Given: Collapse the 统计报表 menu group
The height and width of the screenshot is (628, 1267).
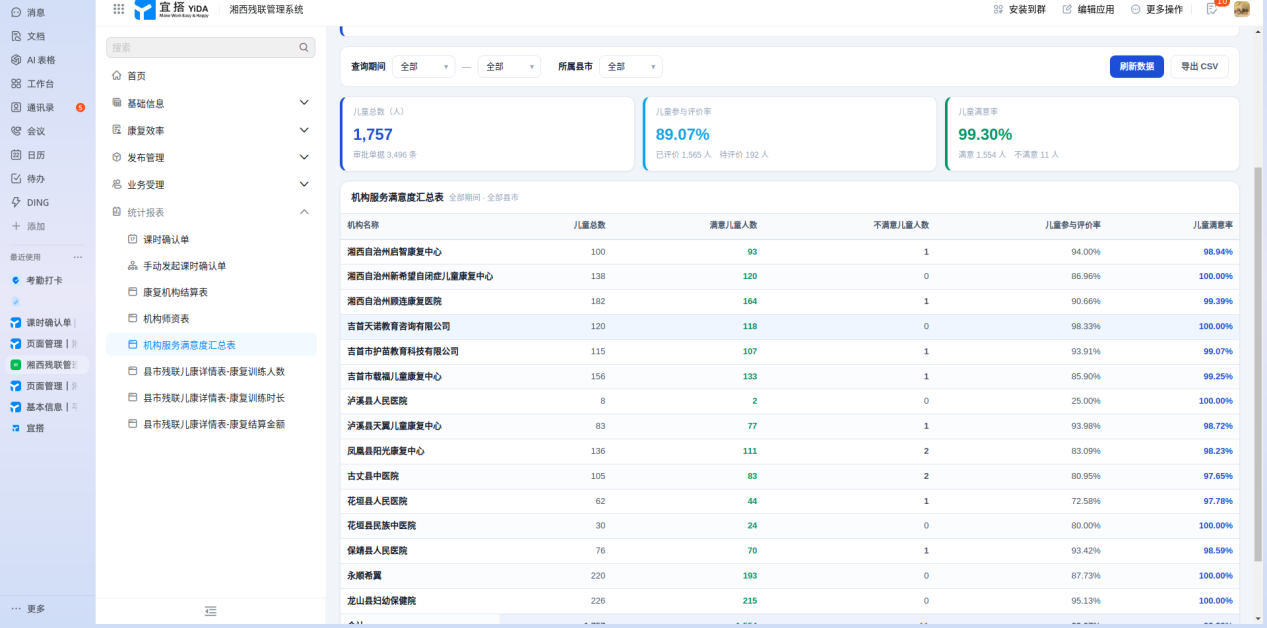Looking at the screenshot, I should (211, 212).
